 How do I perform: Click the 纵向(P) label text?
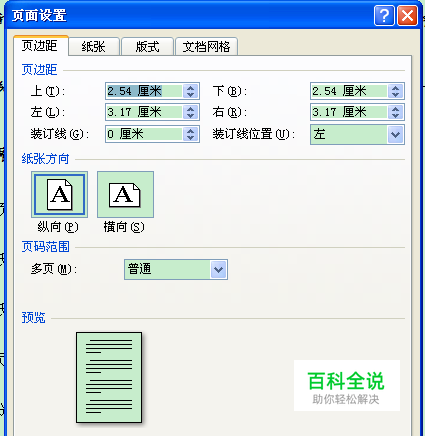(x=58, y=227)
